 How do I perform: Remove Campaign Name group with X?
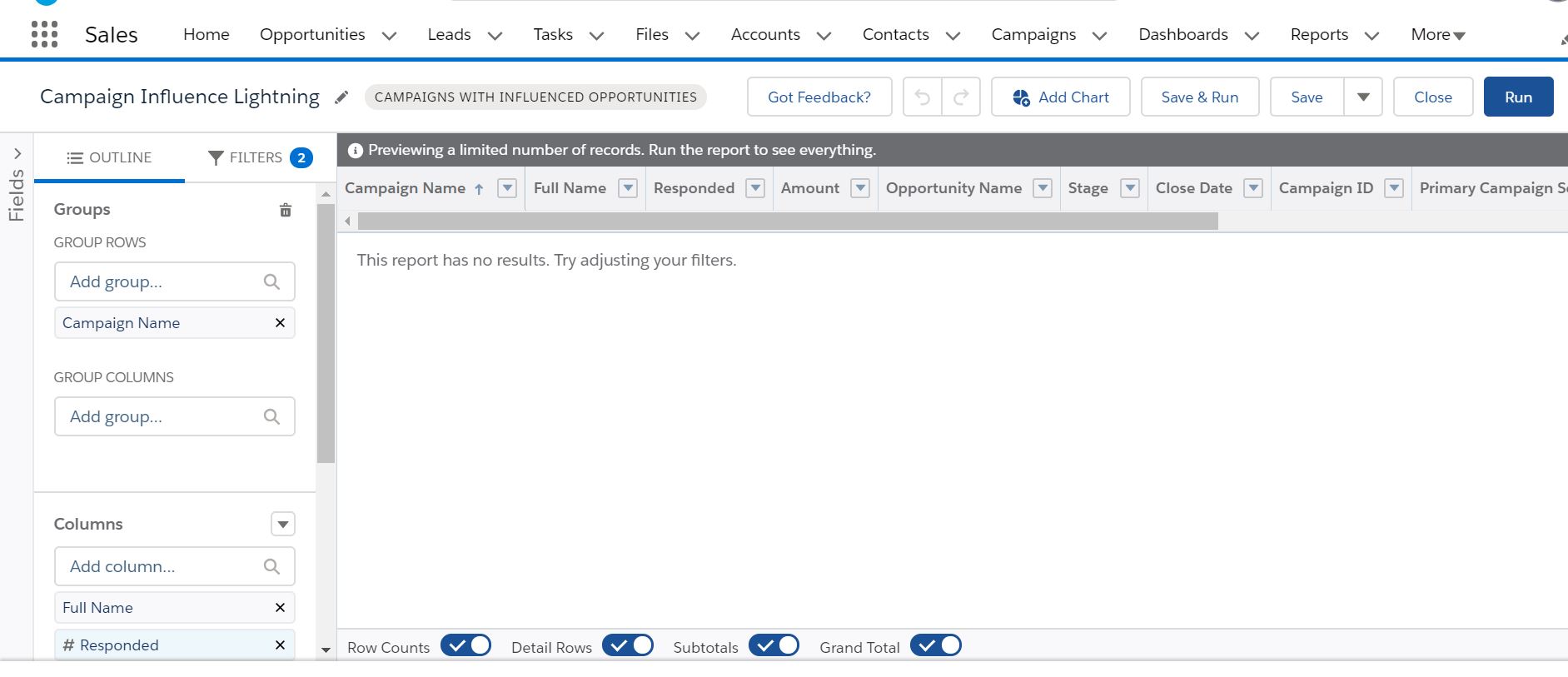click(280, 323)
